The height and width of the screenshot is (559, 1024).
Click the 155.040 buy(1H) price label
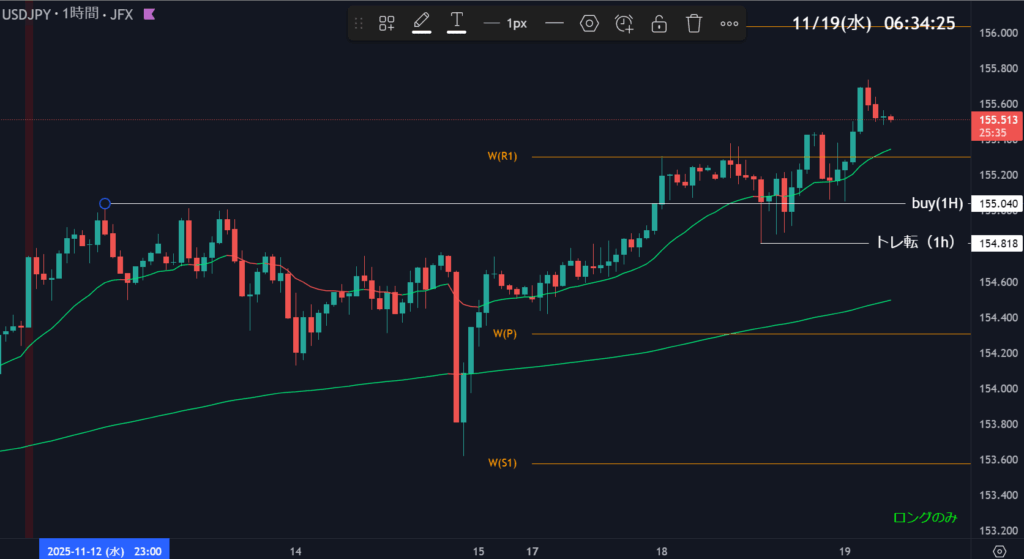tap(996, 204)
